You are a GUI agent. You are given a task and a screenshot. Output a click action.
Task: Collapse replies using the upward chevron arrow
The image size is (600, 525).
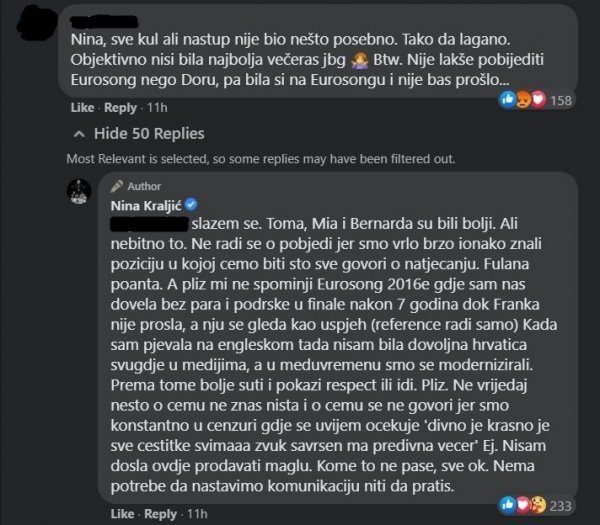79,134
